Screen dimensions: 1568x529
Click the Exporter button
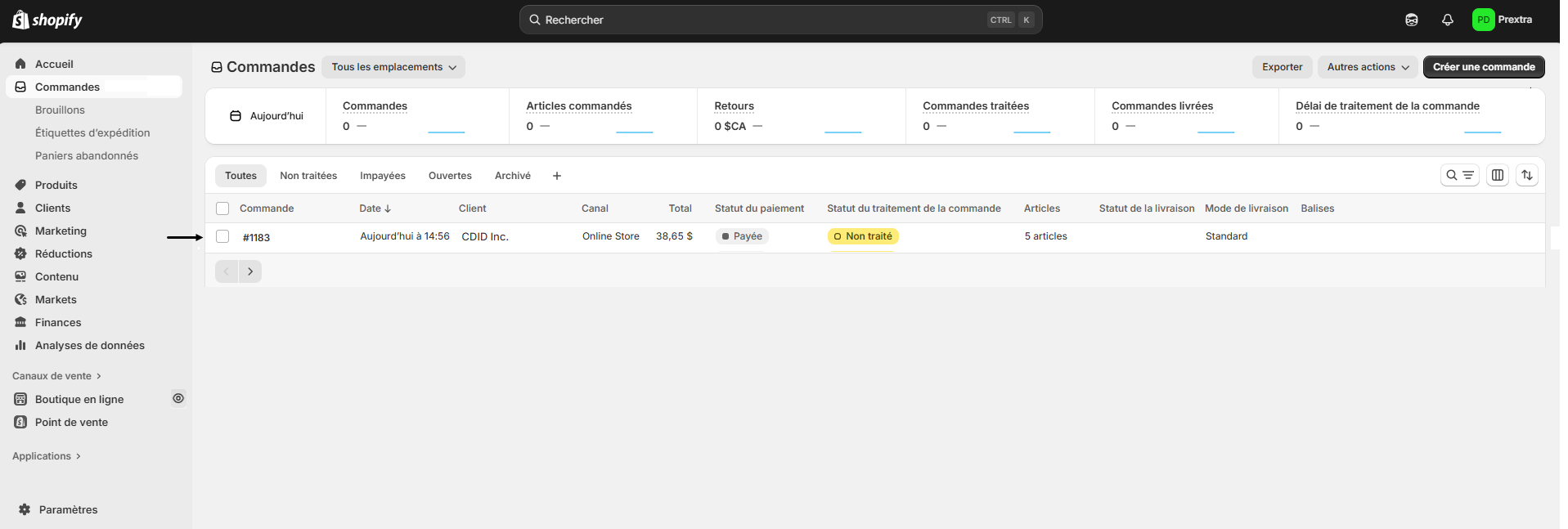(x=1282, y=67)
